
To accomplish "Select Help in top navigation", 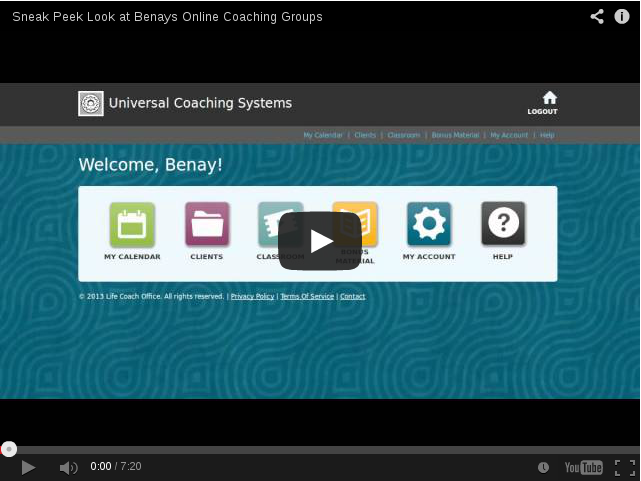I will [x=547, y=135].
